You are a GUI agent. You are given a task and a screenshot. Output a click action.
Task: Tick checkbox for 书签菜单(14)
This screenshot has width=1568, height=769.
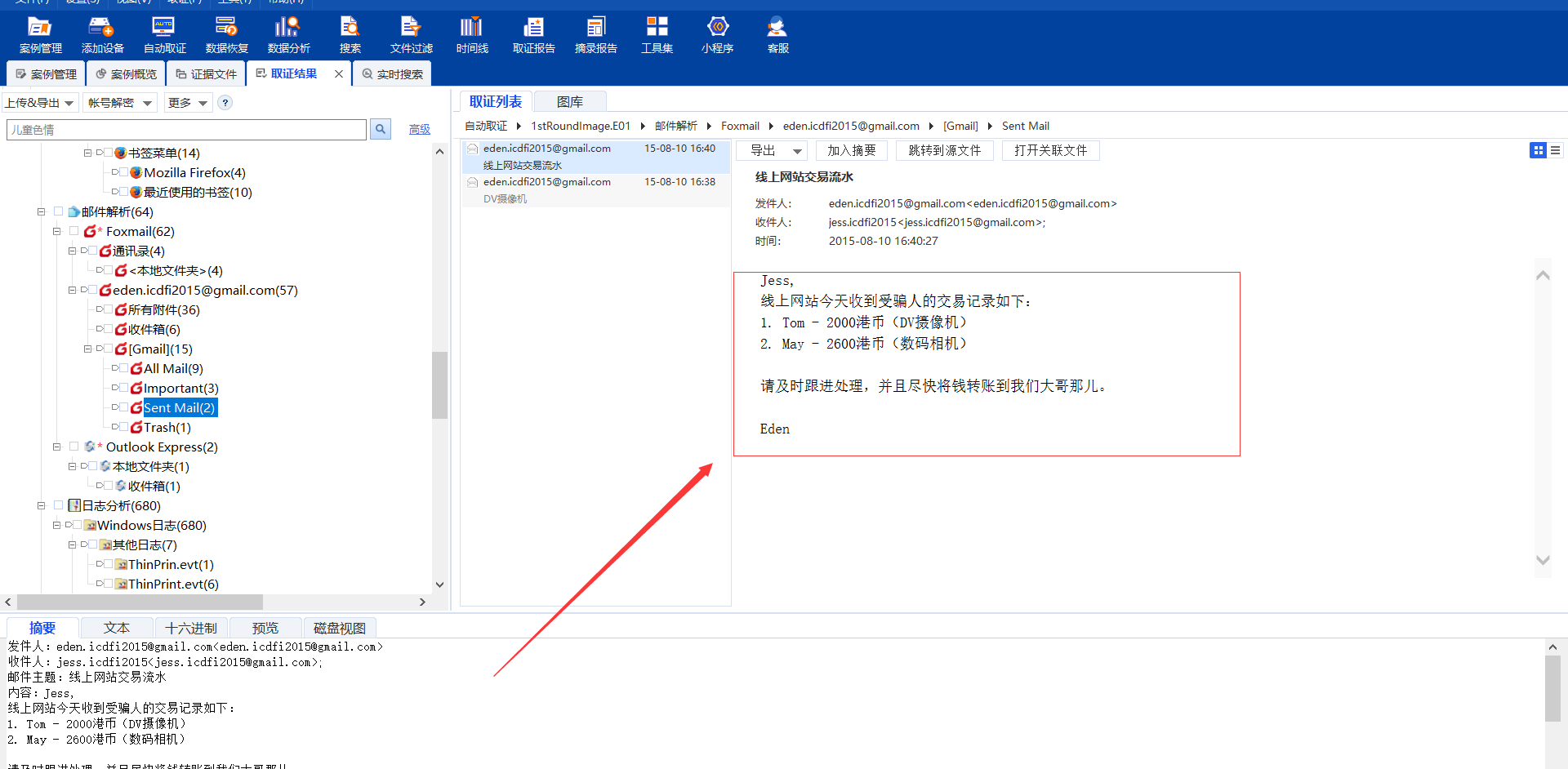tap(108, 153)
